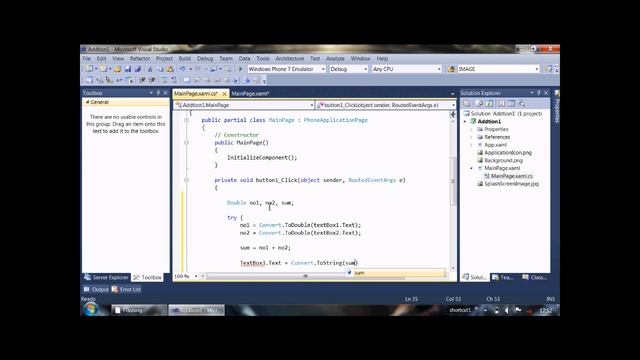Open the Windows Phone 7 Emulator dropdown

(x=323, y=69)
